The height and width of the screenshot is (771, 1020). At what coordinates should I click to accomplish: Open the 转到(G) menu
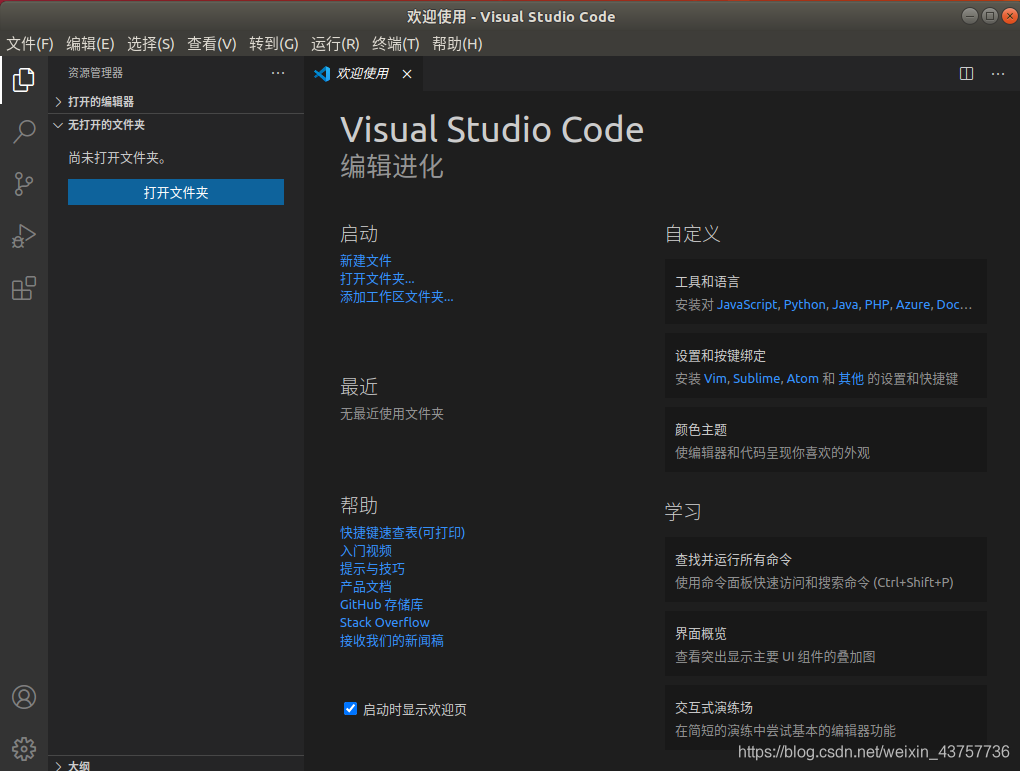[x=274, y=44]
